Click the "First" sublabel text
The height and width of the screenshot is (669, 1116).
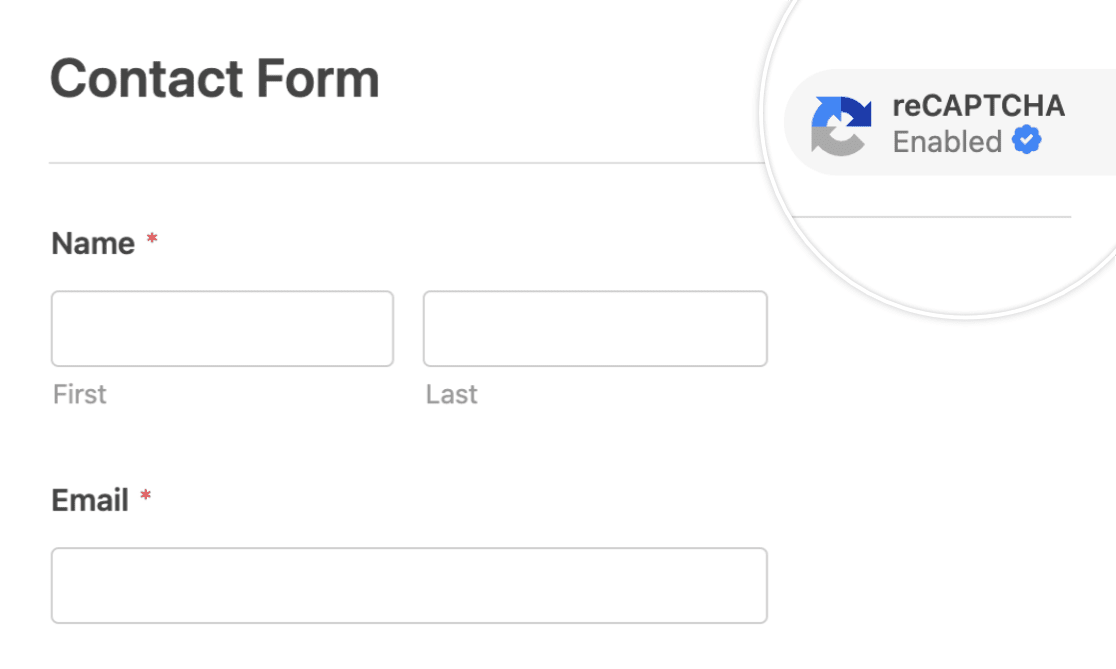(x=80, y=394)
